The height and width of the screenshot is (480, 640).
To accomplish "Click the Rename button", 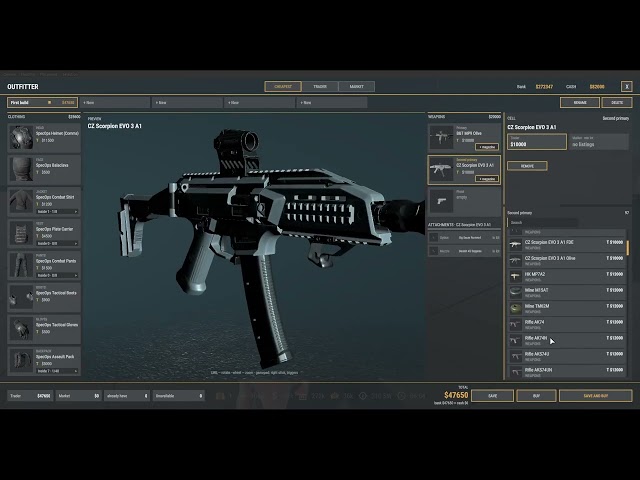I will 580,102.
